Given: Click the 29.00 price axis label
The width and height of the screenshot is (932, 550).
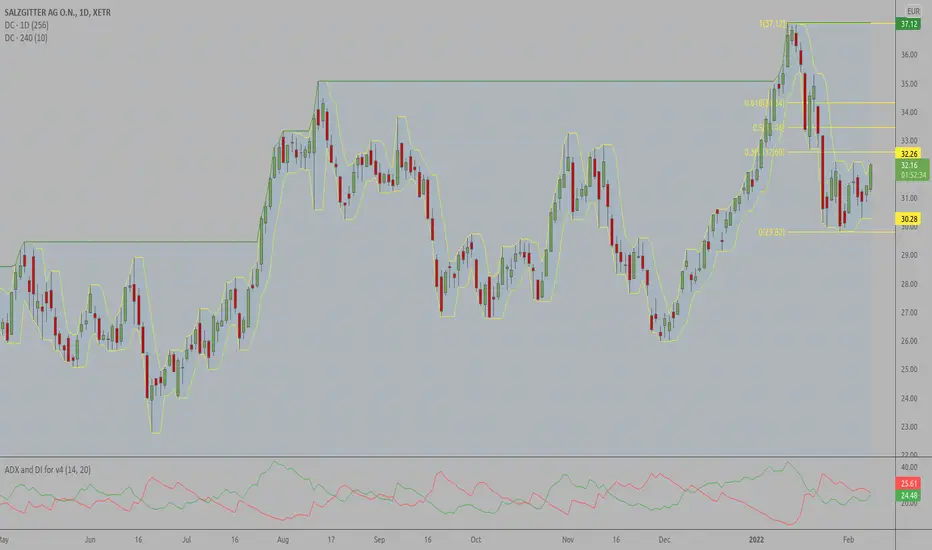Looking at the screenshot, I should click(x=909, y=255).
